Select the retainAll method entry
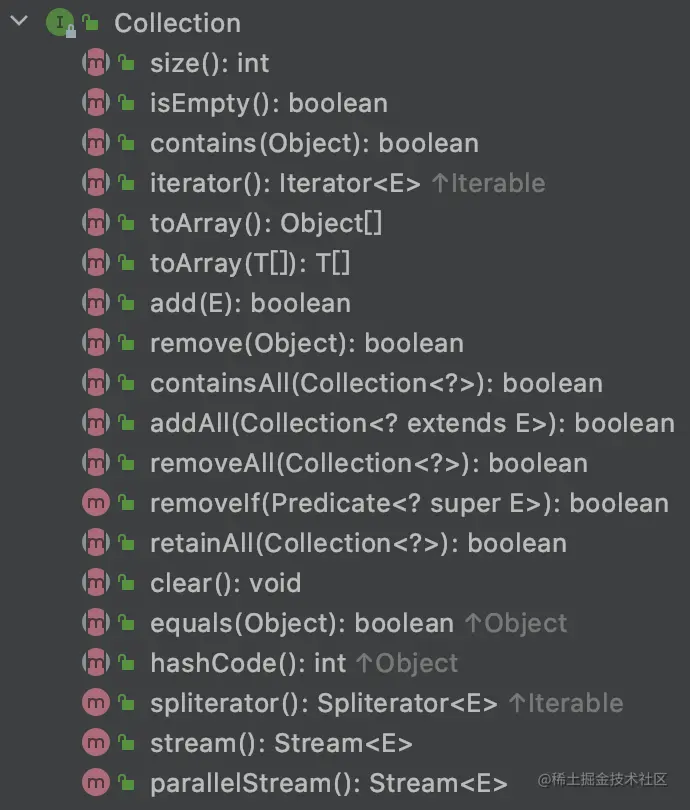The height and width of the screenshot is (810, 690). tap(358, 543)
